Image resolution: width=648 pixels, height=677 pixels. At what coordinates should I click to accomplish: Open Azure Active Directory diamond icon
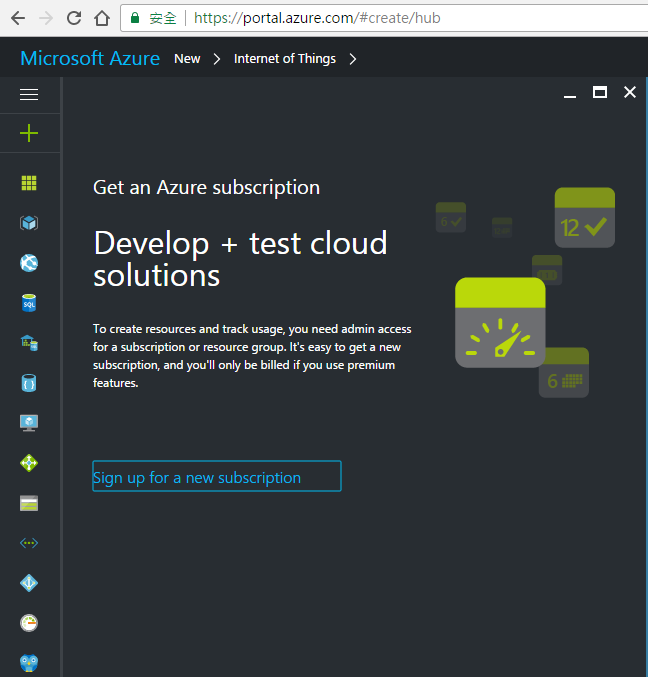[29, 583]
